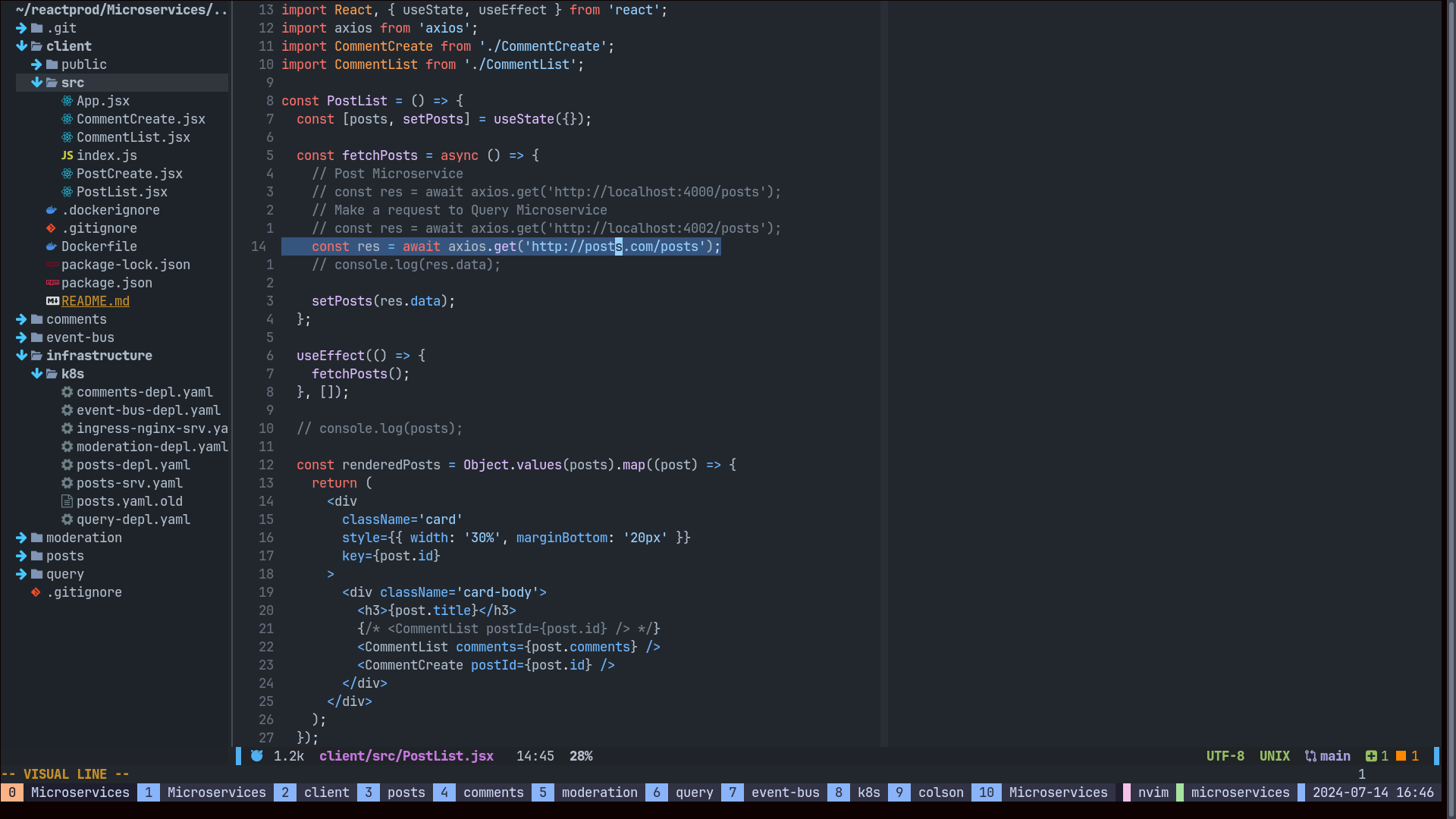The height and width of the screenshot is (819, 1456).
Task: Click the React icon beside App.jsx
Action: click(x=67, y=101)
